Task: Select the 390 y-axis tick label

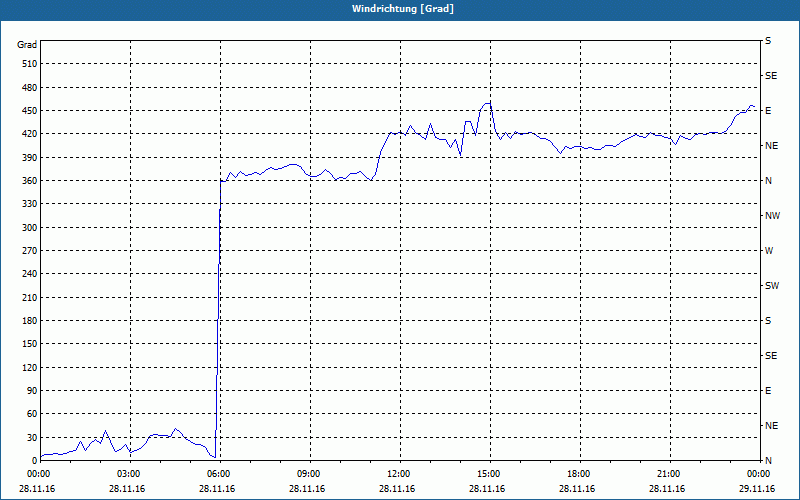Action: coord(30,158)
